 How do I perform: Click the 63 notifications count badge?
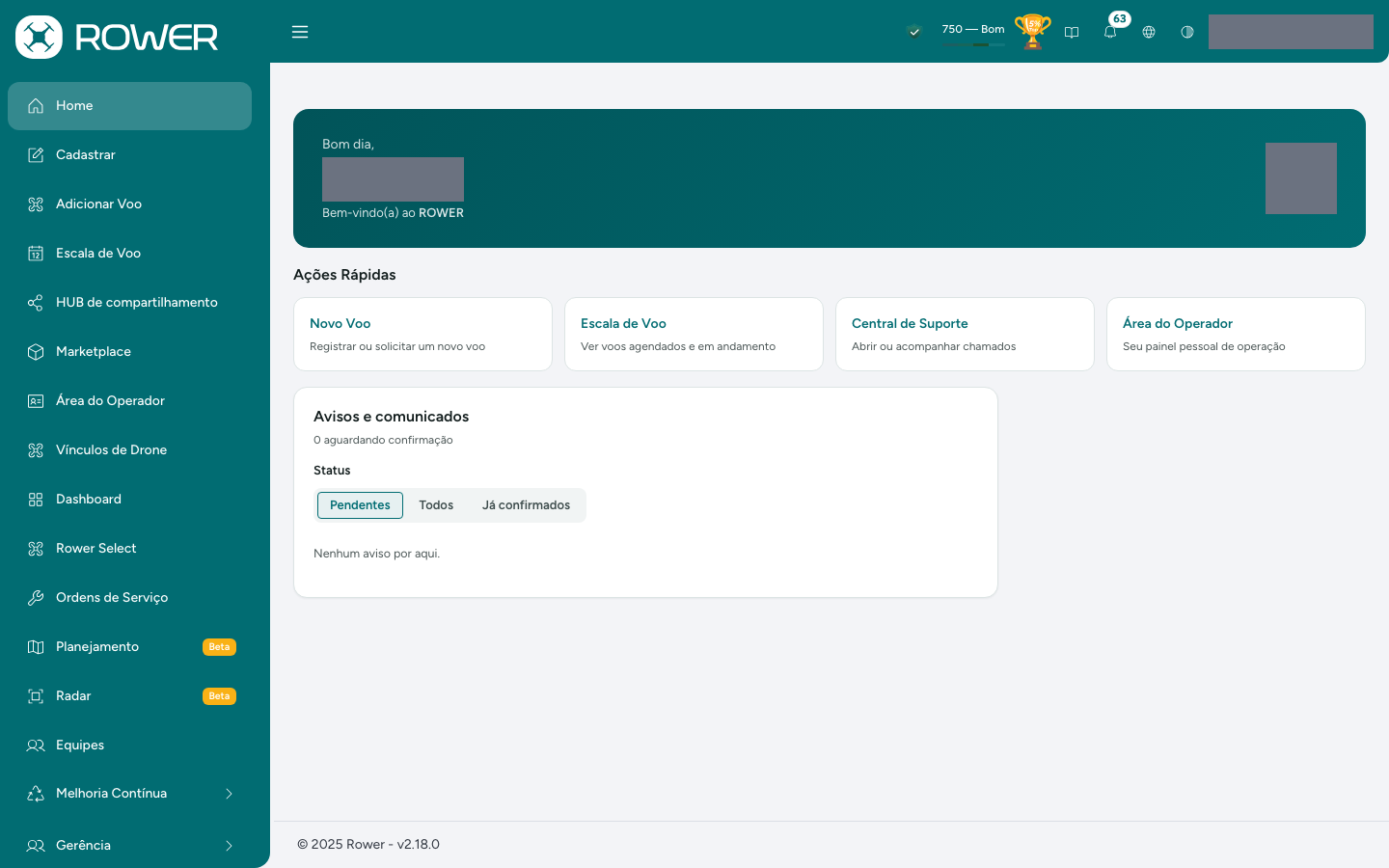(1119, 18)
